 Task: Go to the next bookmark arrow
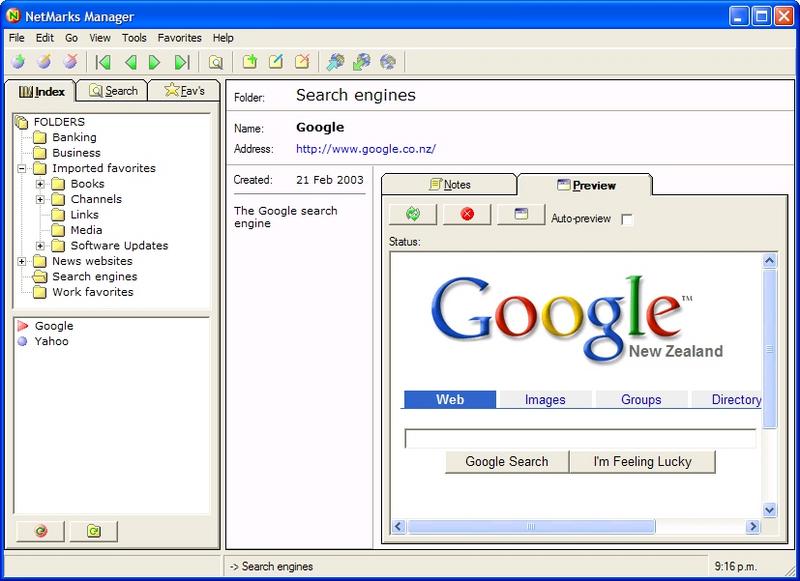154,62
